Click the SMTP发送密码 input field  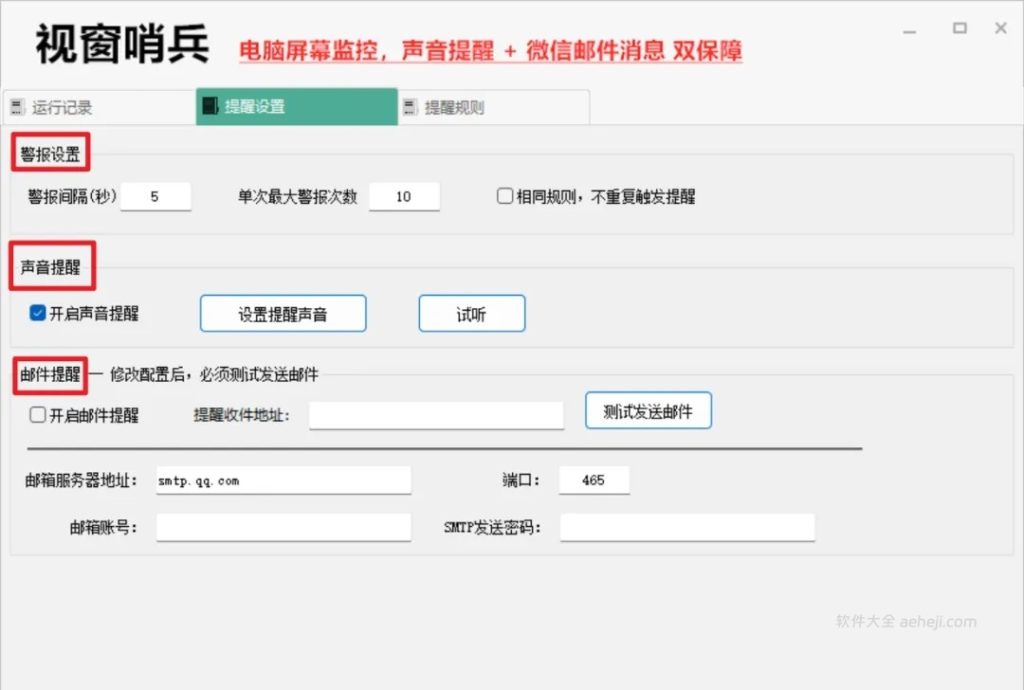[x=687, y=527]
